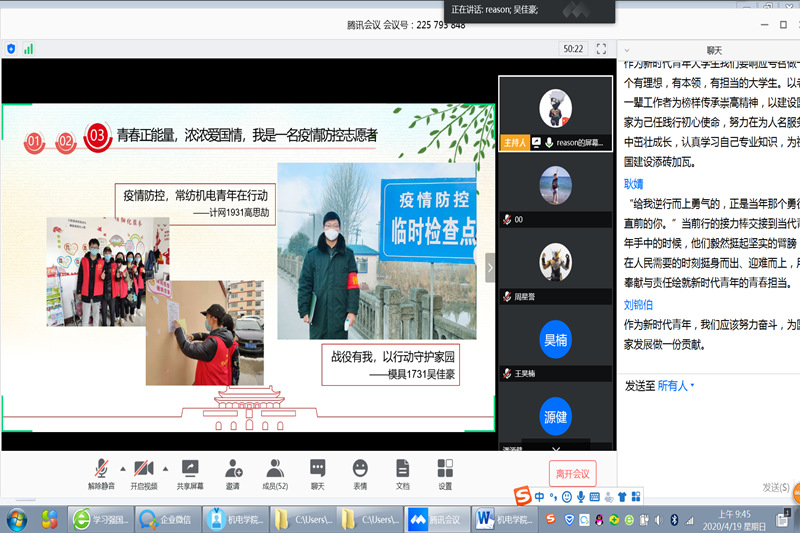The width and height of the screenshot is (800, 533).
Task: Open video options arrow beside camera
Action: [165, 468]
